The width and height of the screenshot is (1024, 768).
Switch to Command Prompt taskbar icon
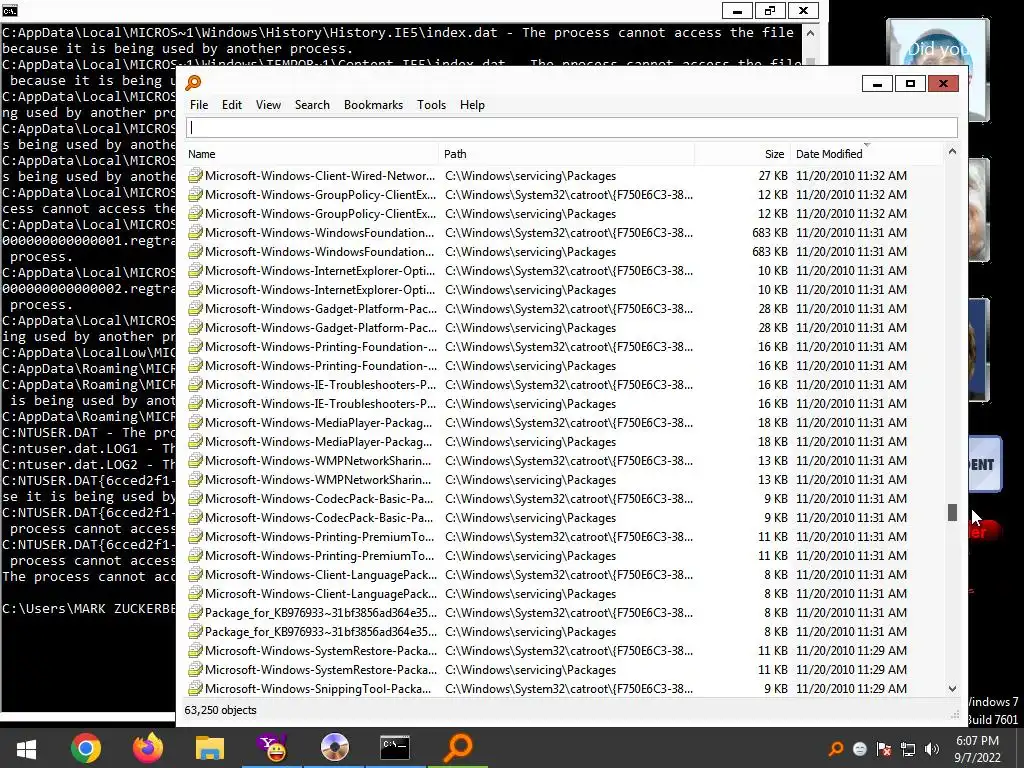click(x=395, y=748)
